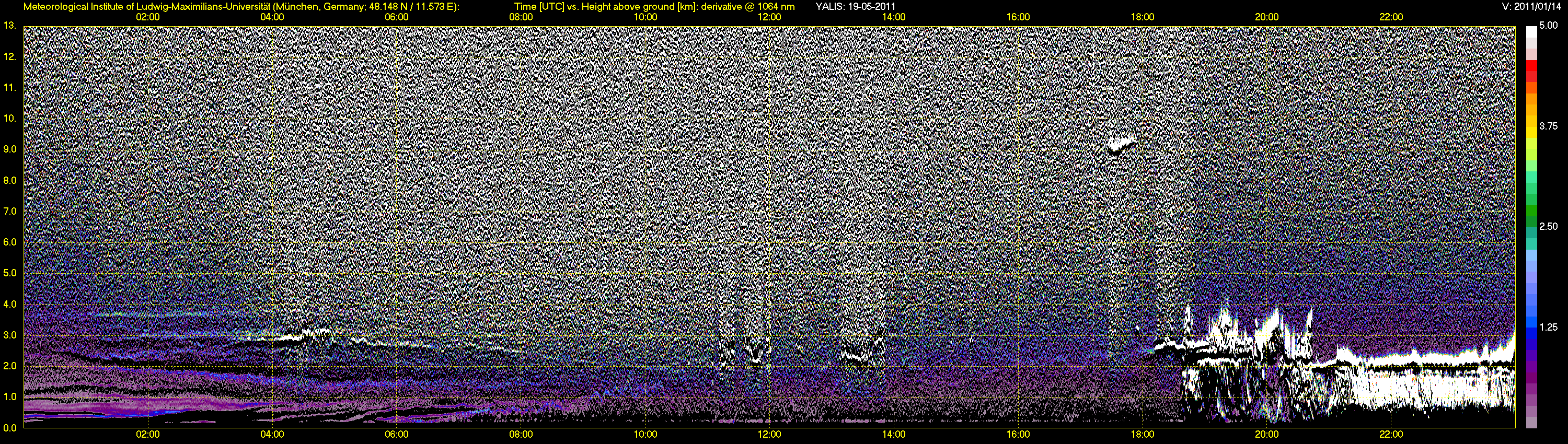
Task: Click the 20:00 label on the top time axis
Action: (1267, 17)
